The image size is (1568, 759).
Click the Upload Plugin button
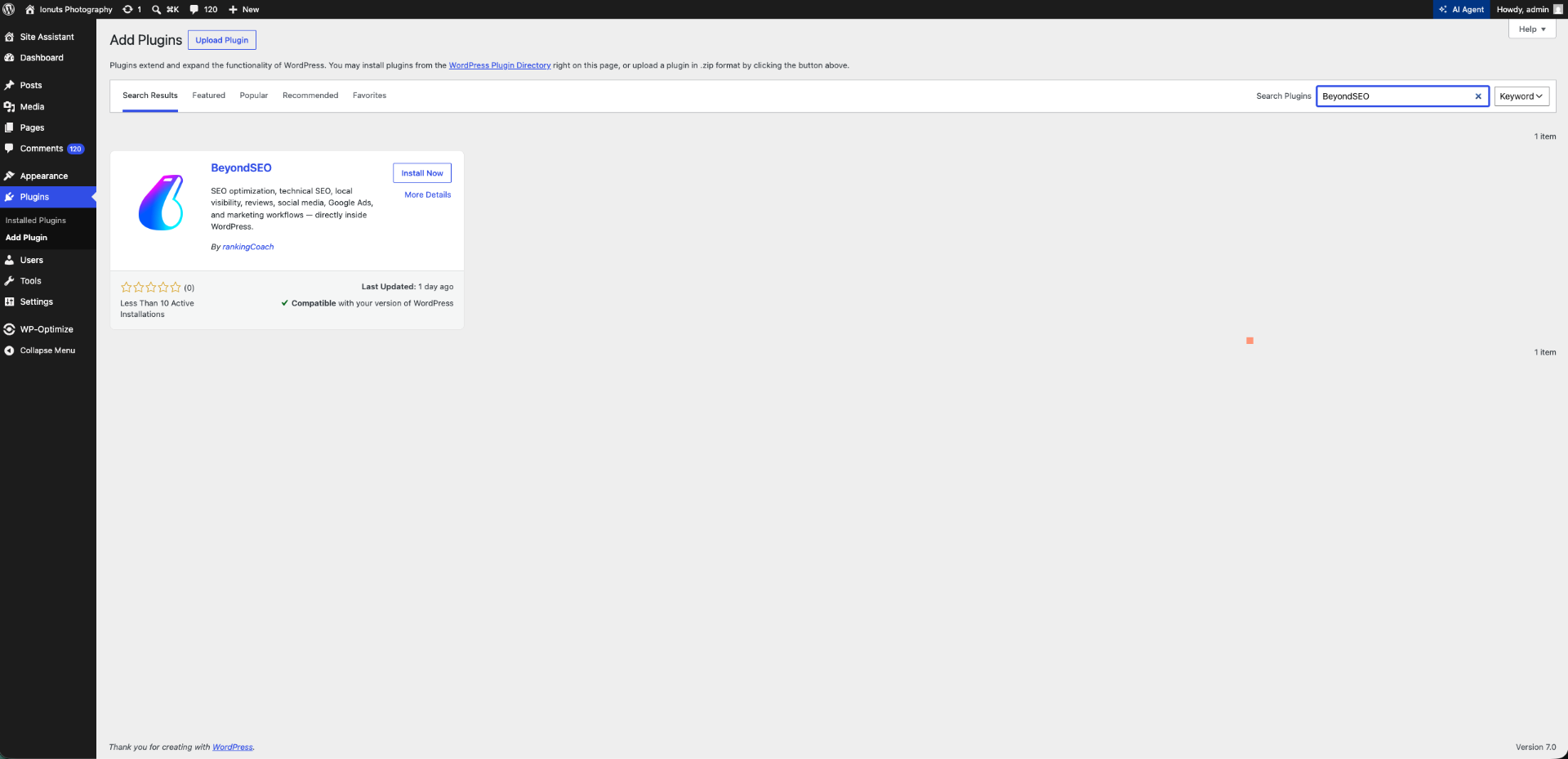222,40
